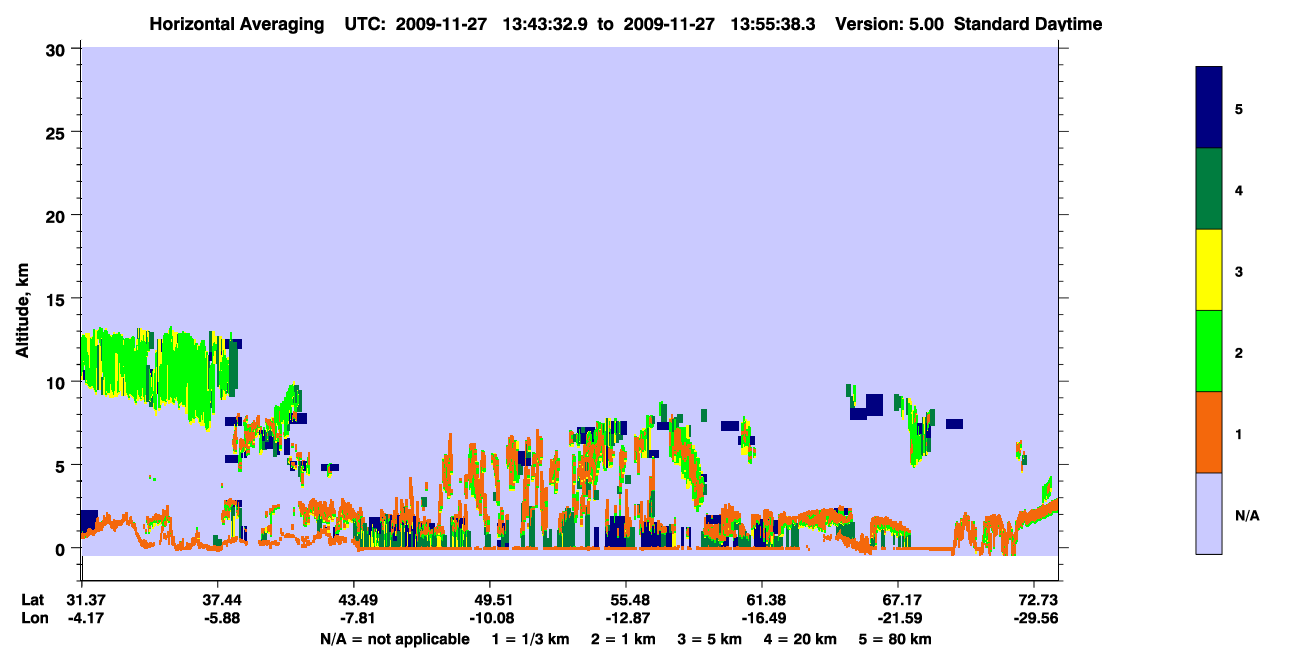Click the bright green colorbar segment labeled 2
Image resolution: width=1300 pixels, height=667 pixels.
(1209, 351)
